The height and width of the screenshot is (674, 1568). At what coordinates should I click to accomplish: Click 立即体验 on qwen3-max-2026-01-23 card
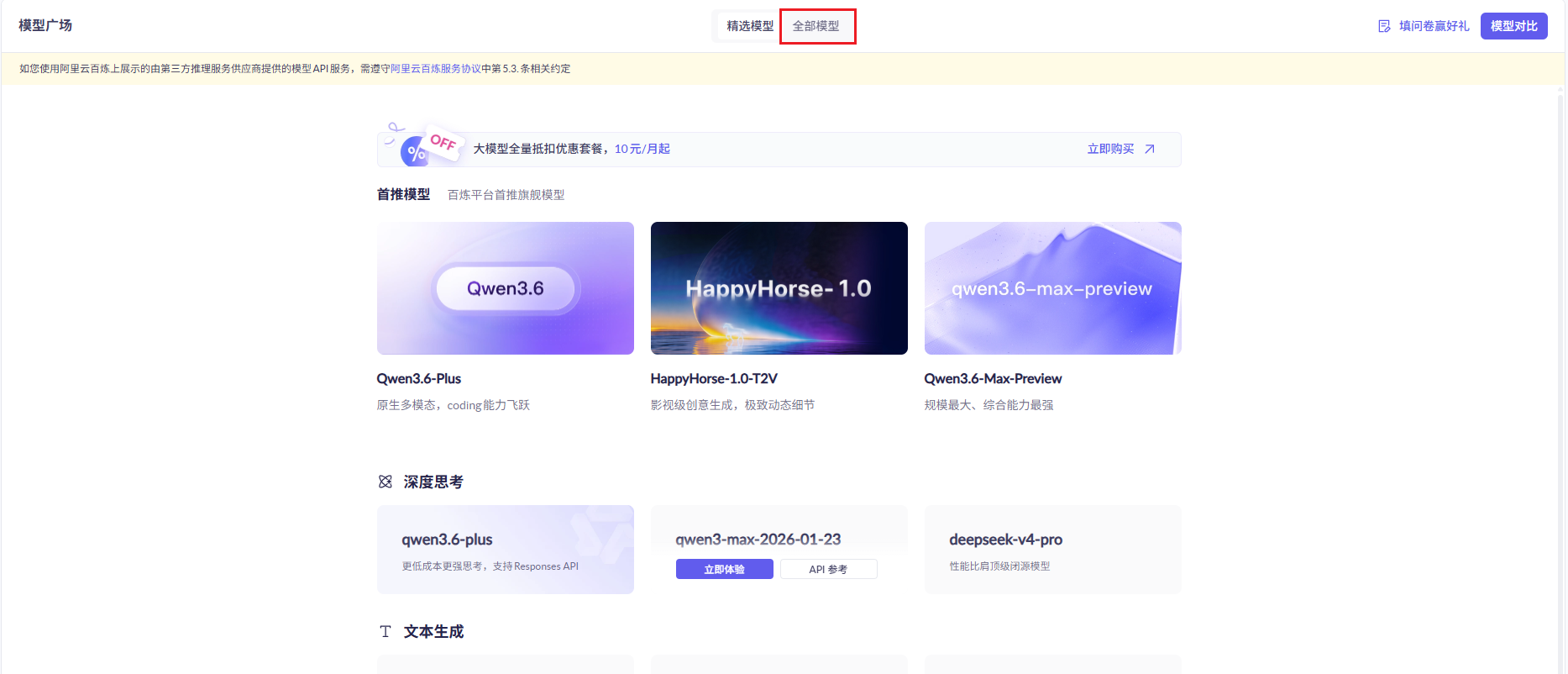724,569
